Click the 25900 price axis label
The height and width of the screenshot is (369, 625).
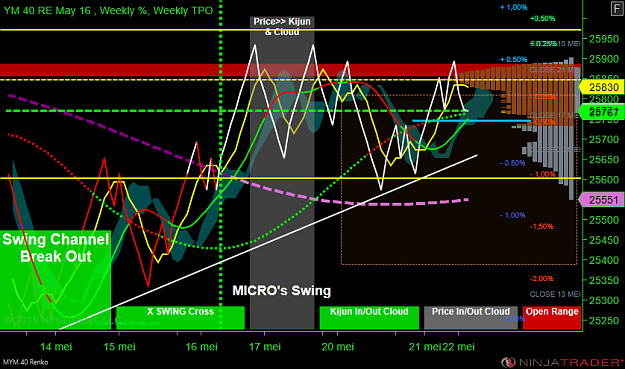604,59
